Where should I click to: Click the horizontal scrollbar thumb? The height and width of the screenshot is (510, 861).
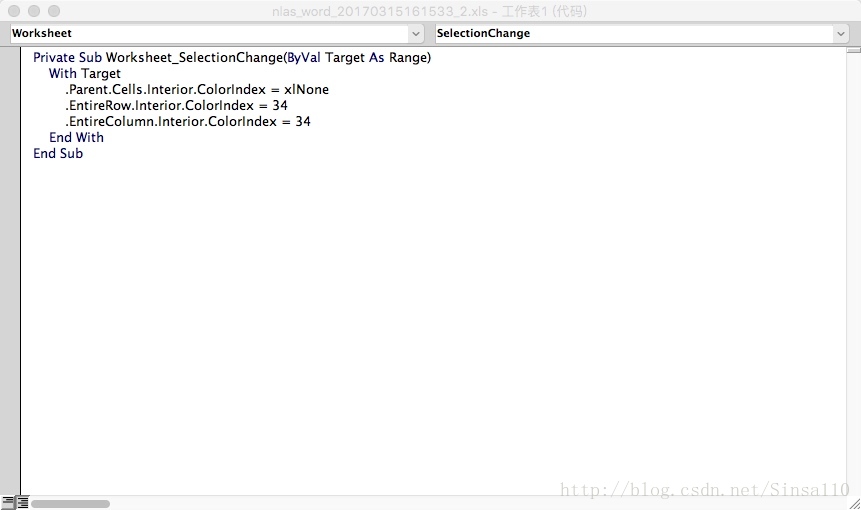click(70, 503)
